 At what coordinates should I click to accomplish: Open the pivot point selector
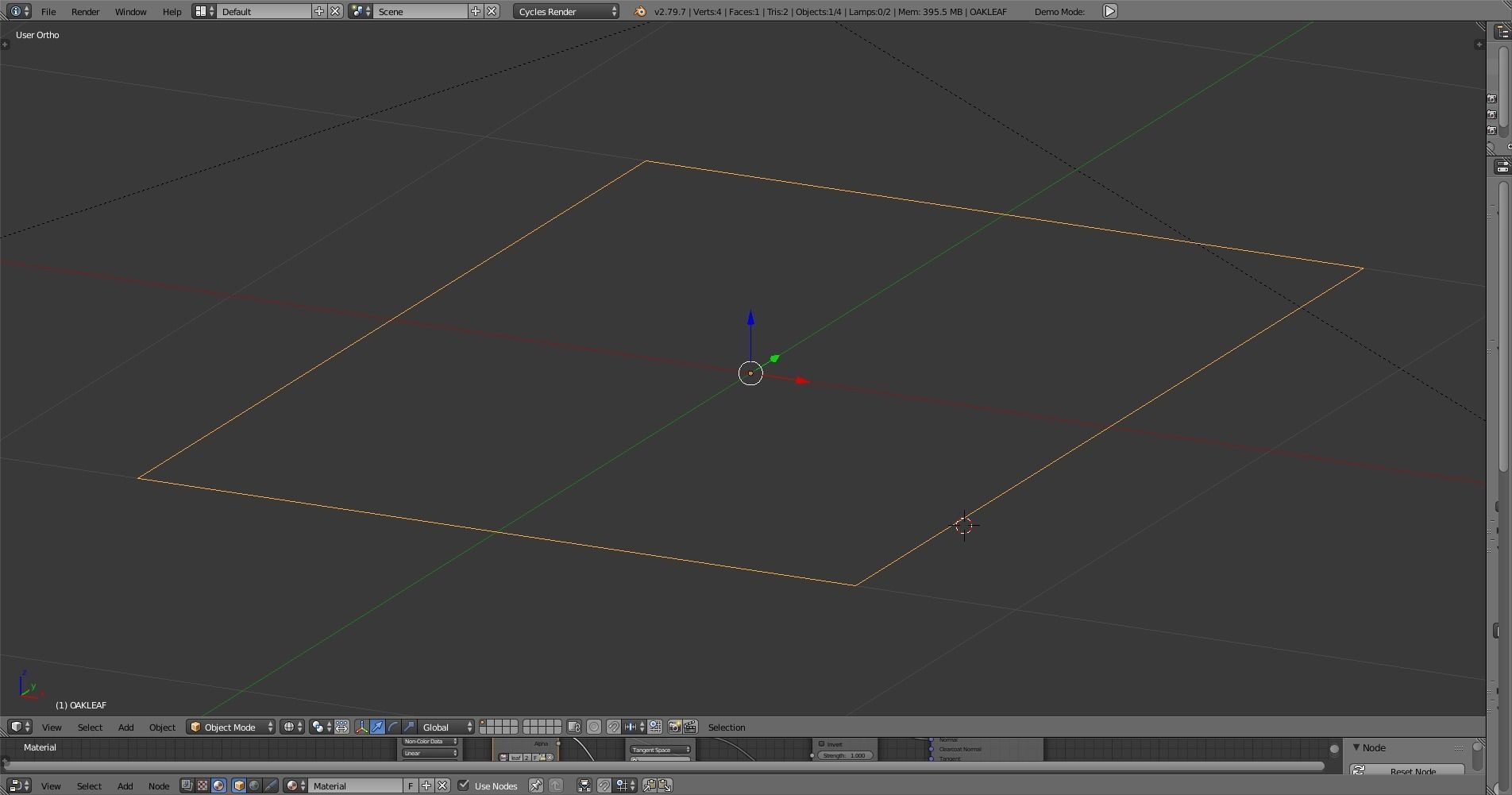[x=321, y=727]
